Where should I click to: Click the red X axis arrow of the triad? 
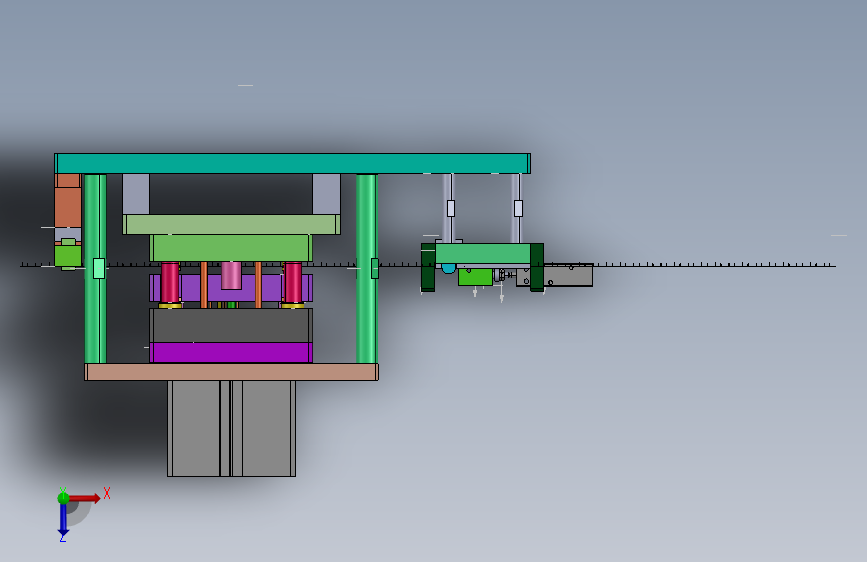click(x=85, y=498)
